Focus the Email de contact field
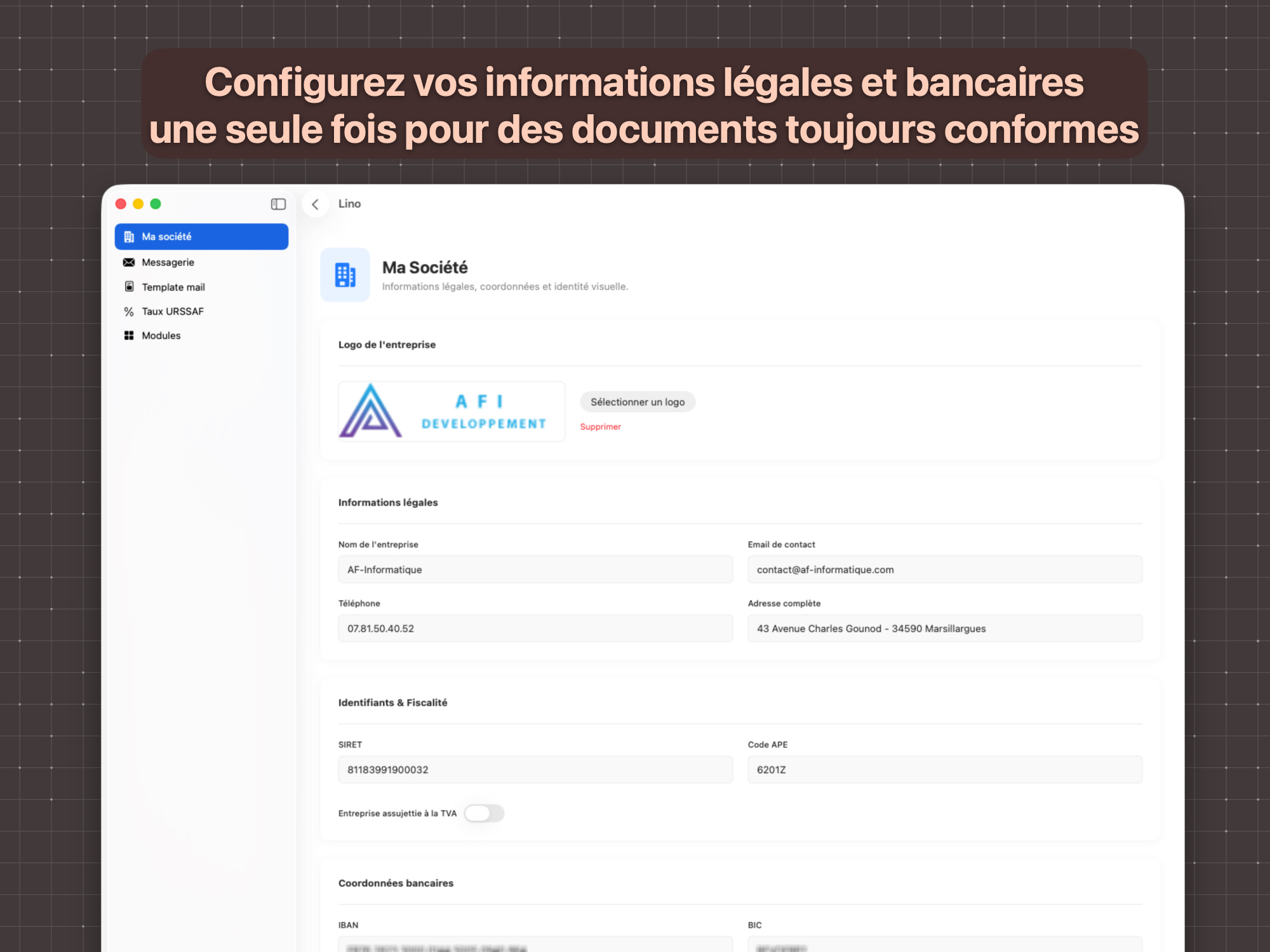Image resolution: width=1270 pixels, height=952 pixels. click(x=945, y=569)
